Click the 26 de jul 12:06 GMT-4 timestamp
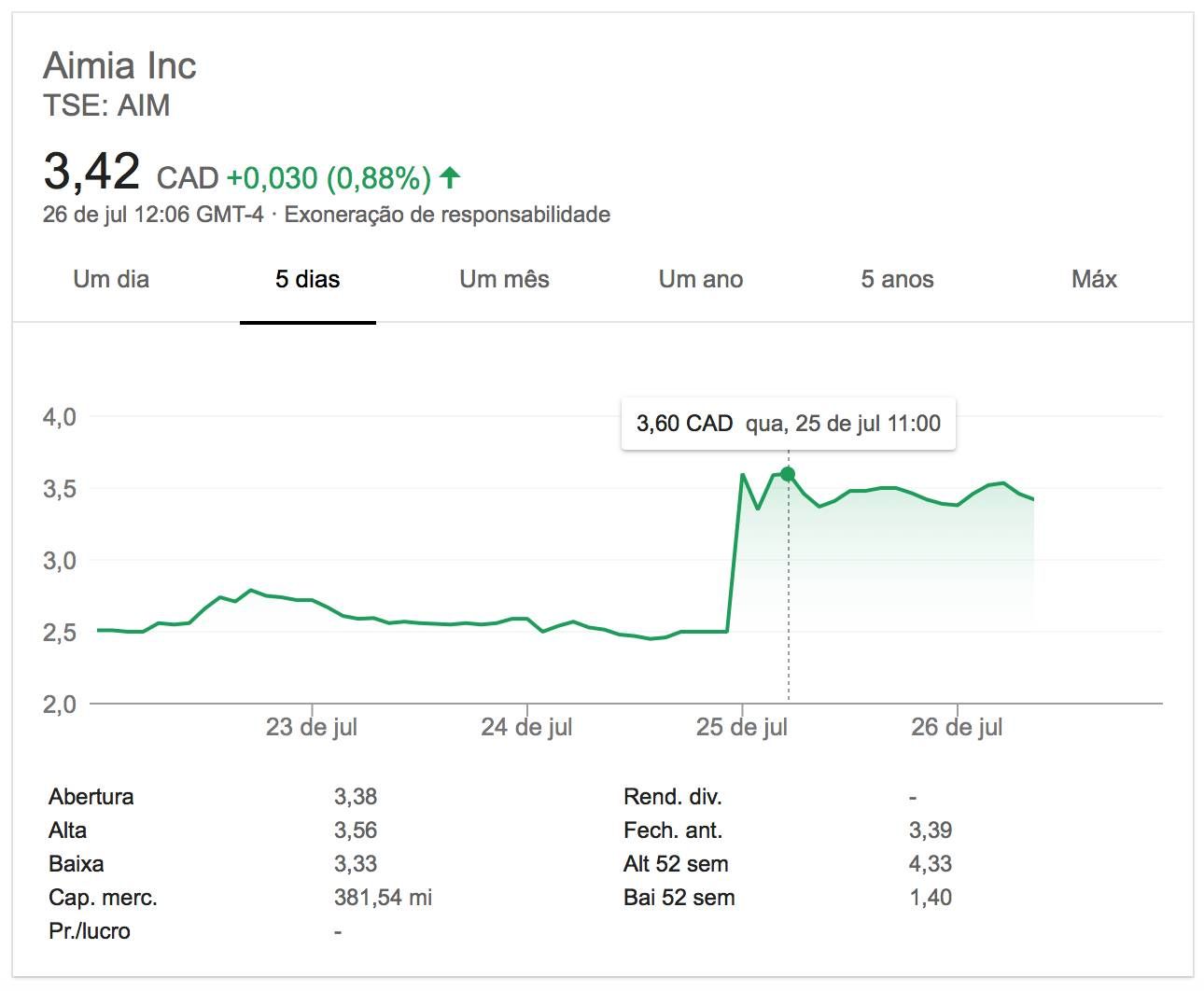 (x=153, y=215)
